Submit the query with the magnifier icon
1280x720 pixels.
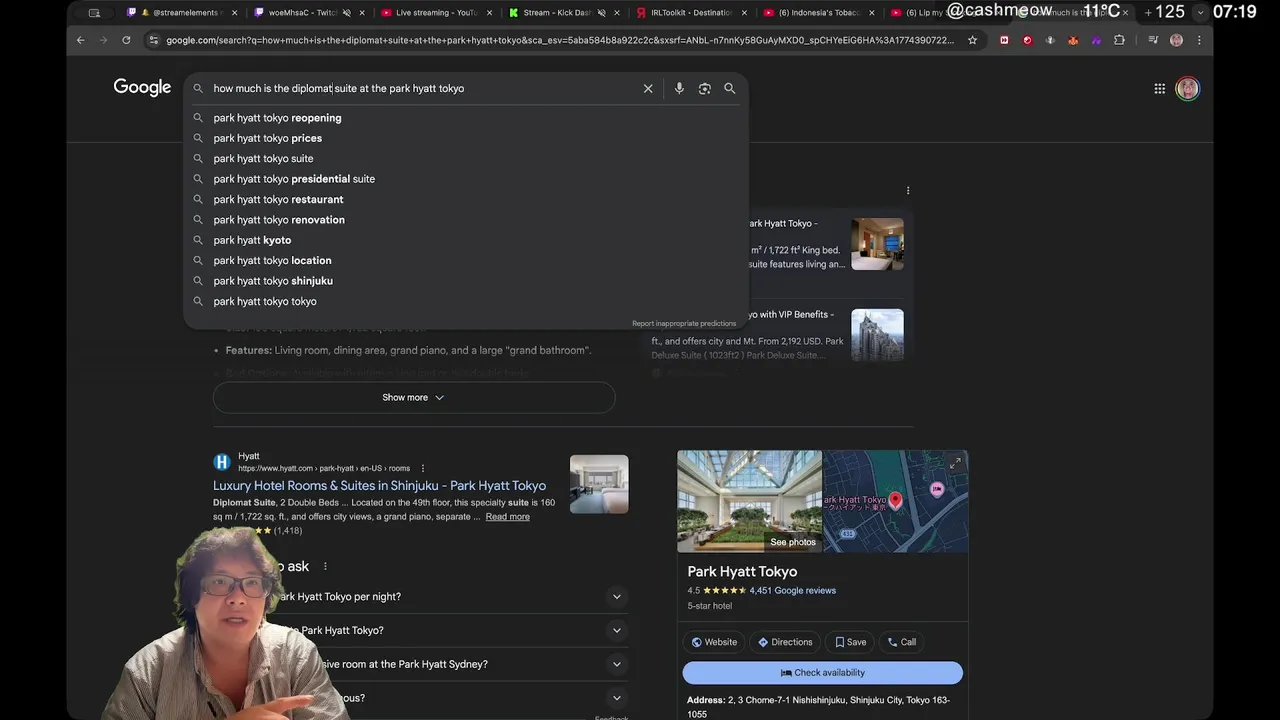[730, 88]
